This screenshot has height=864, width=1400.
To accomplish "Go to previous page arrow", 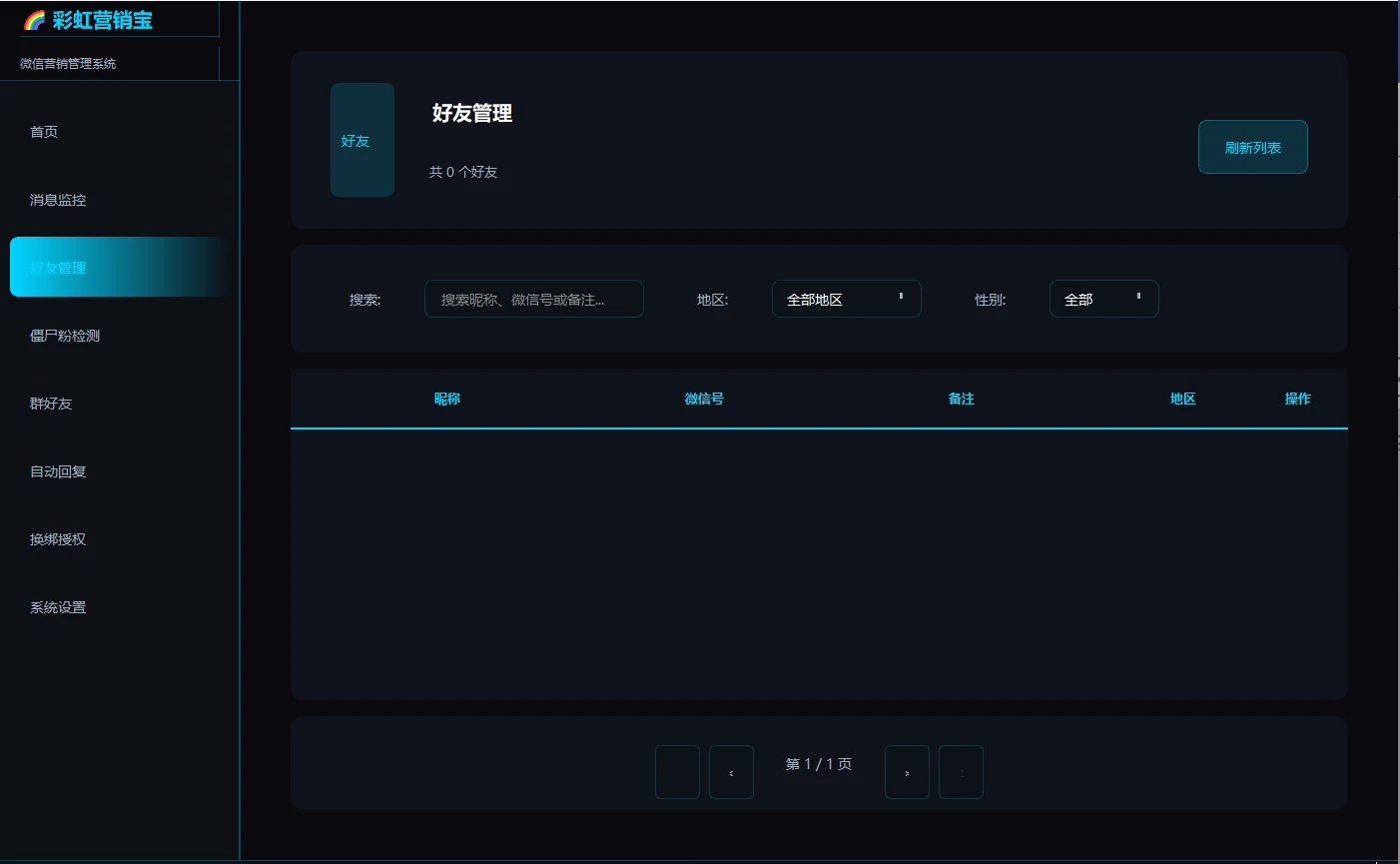I will coord(731,772).
